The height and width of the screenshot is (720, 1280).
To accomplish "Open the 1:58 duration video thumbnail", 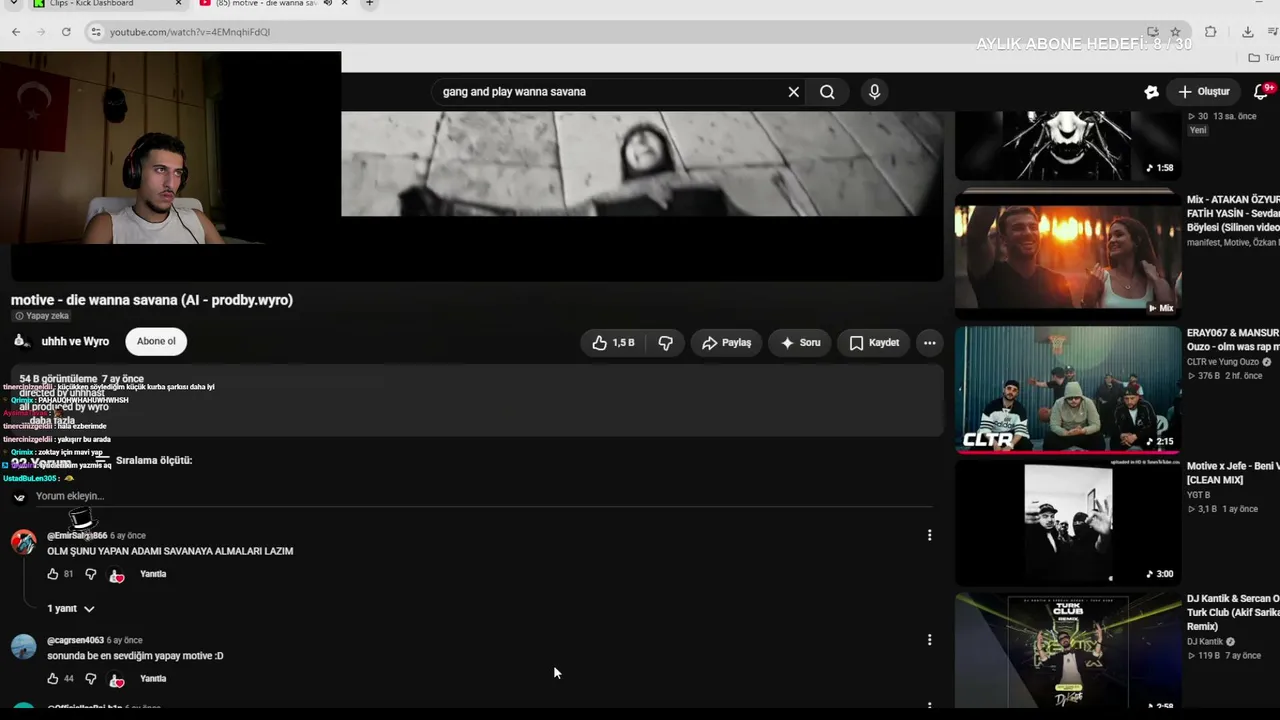I will 1068,146.
